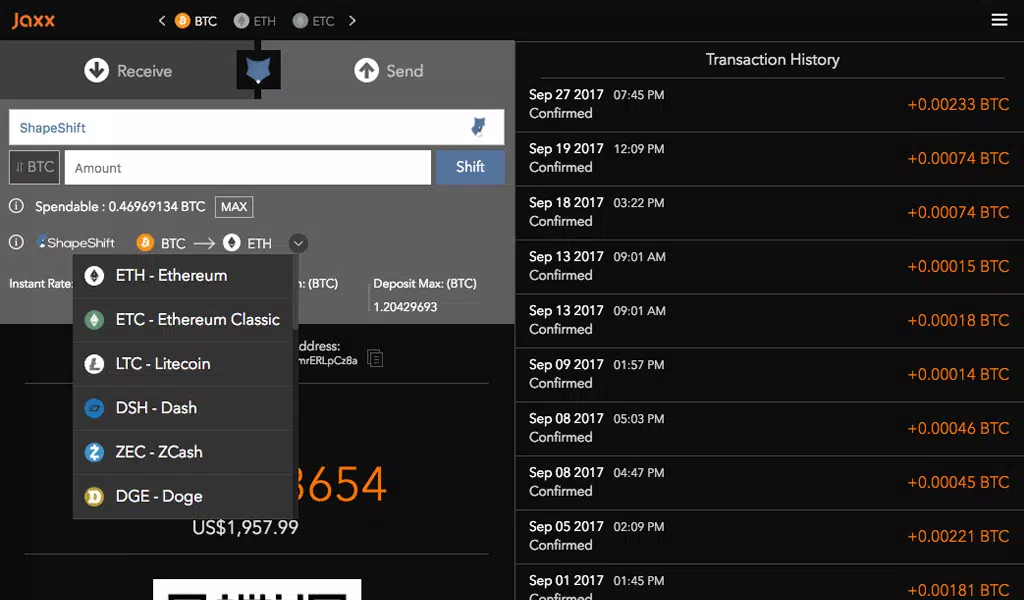Go to previous coin with left arrow
Screen dimensions: 1024x600
pos(162,21)
